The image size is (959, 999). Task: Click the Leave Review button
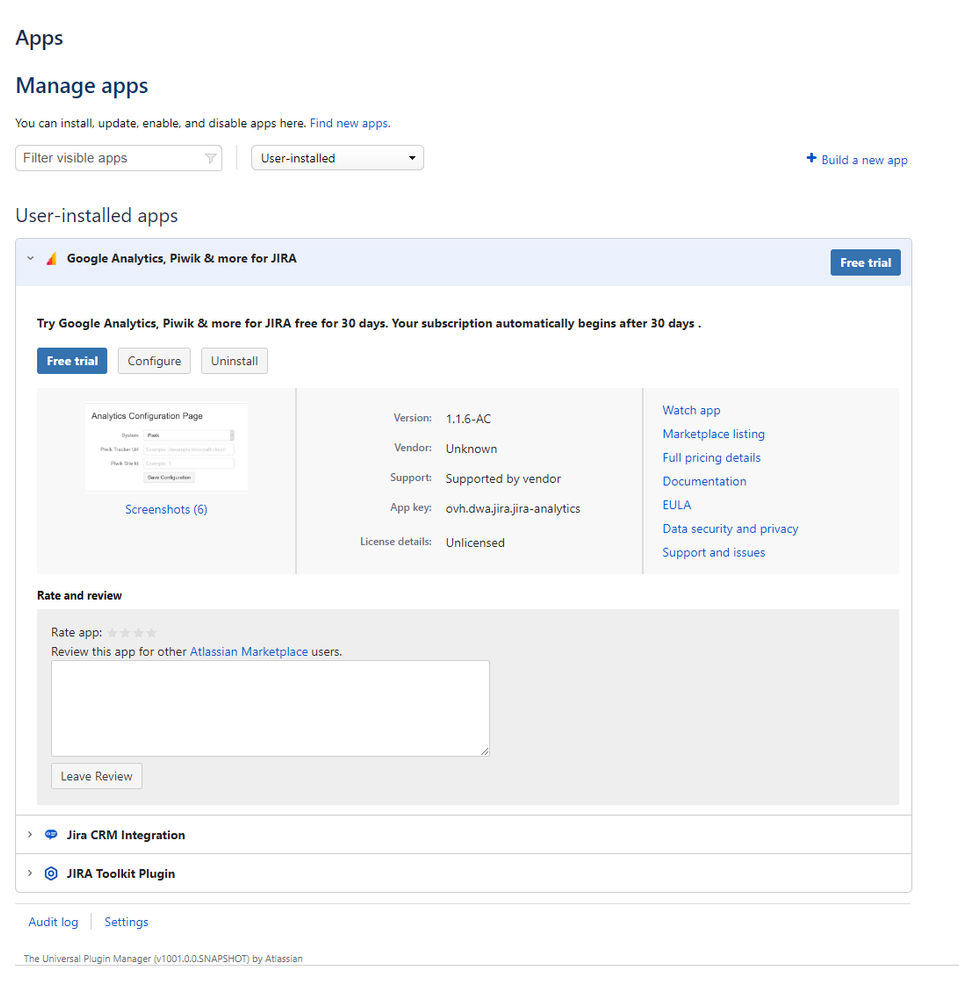point(96,776)
